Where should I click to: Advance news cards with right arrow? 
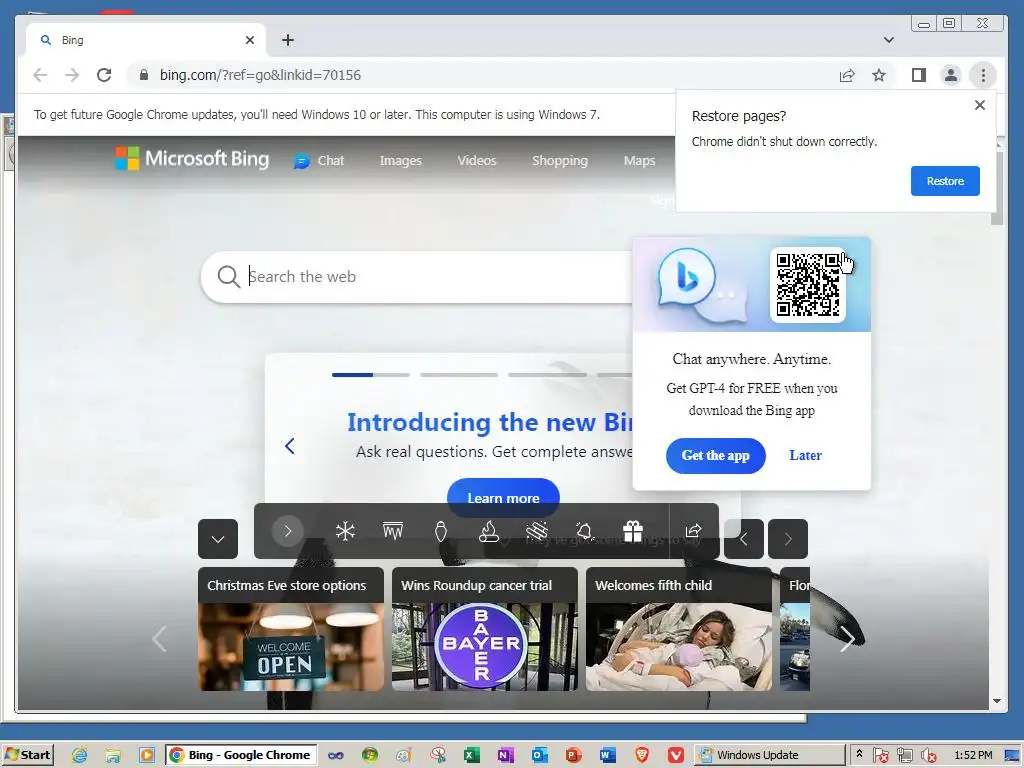coord(847,639)
